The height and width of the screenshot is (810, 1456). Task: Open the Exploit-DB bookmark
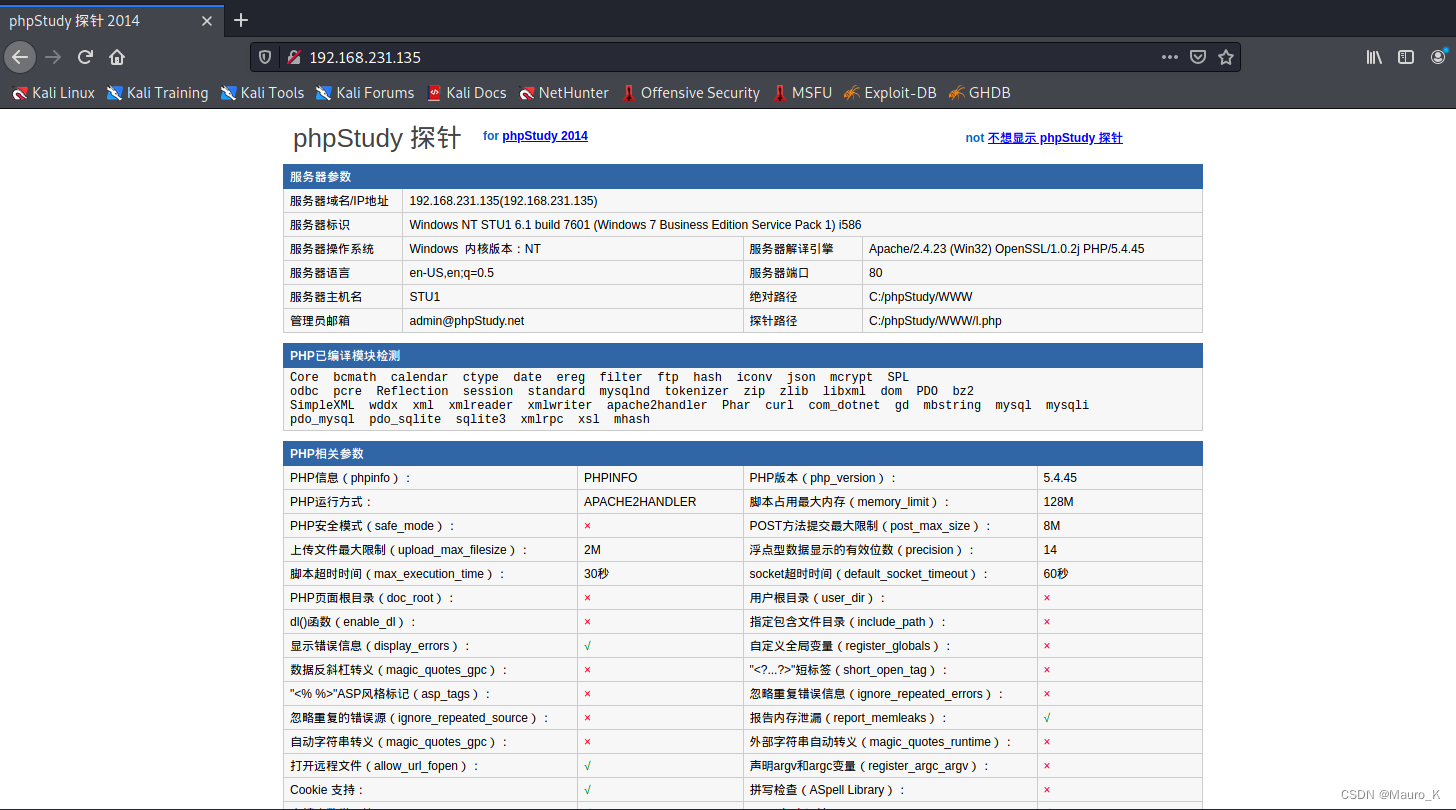click(x=890, y=93)
